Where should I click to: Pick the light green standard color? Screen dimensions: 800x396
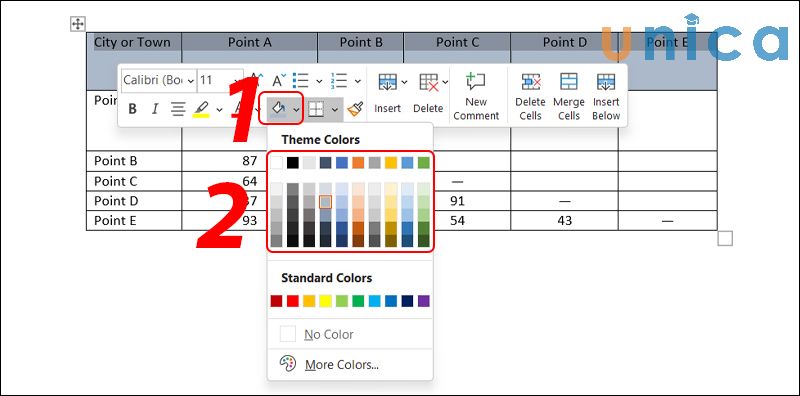(x=342, y=301)
